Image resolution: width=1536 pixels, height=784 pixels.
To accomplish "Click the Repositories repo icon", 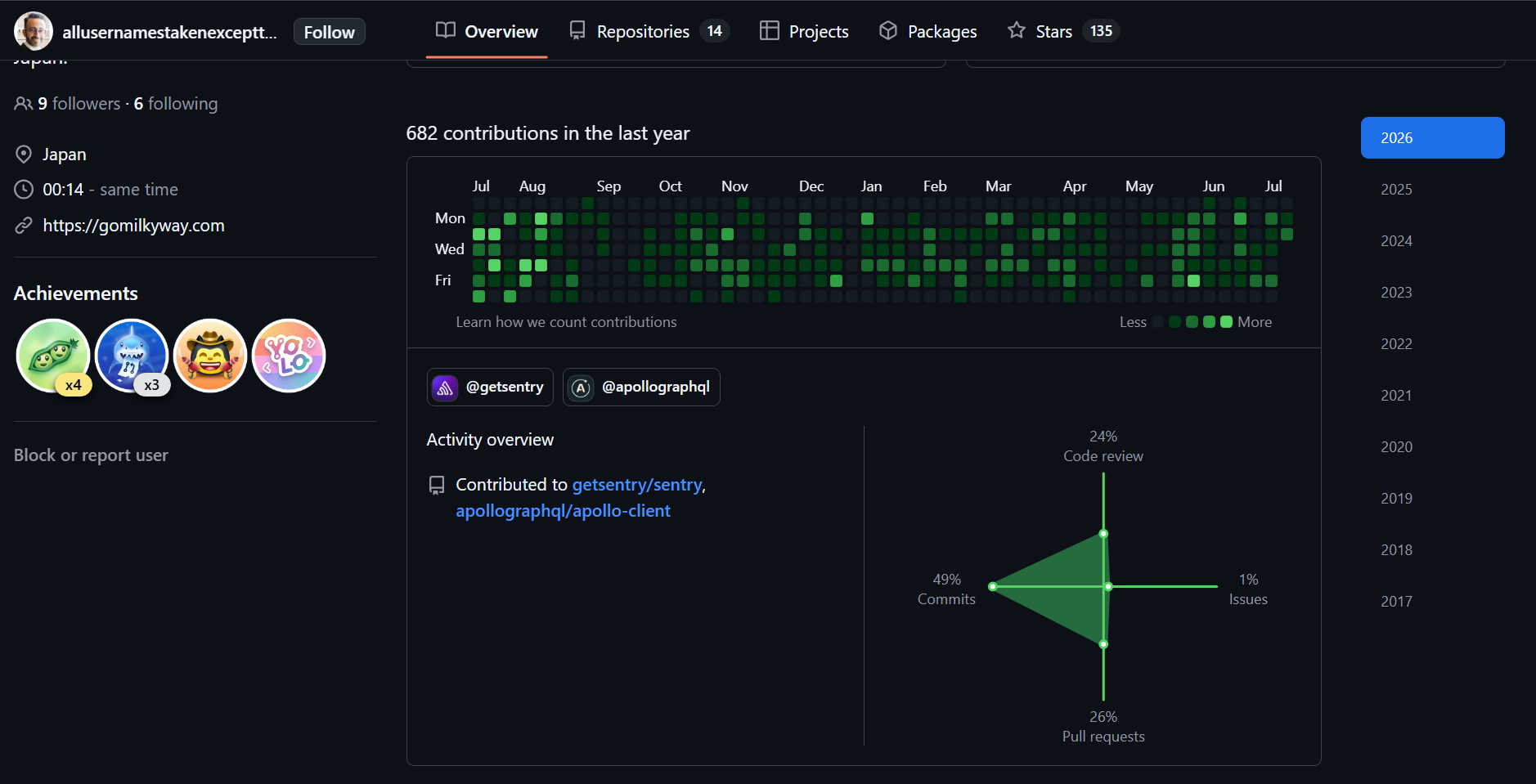I will point(577,30).
